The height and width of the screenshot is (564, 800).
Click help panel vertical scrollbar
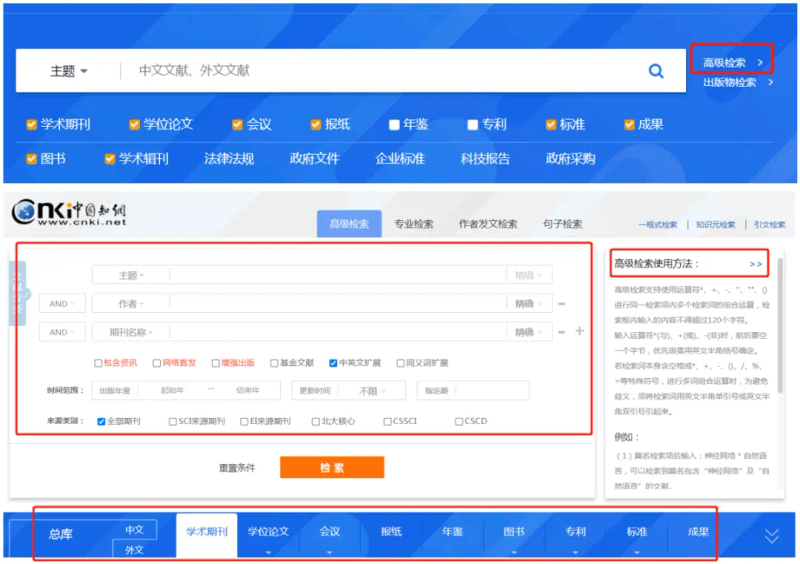coord(780,326)
